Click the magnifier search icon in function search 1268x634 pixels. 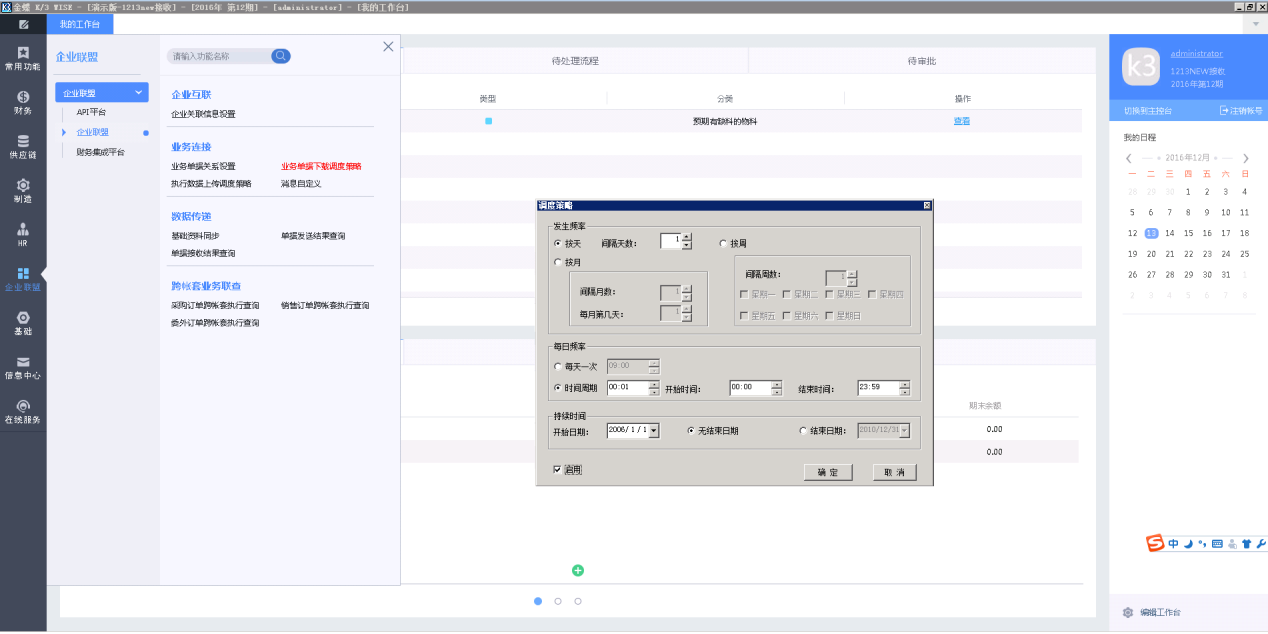pos(281,56)
